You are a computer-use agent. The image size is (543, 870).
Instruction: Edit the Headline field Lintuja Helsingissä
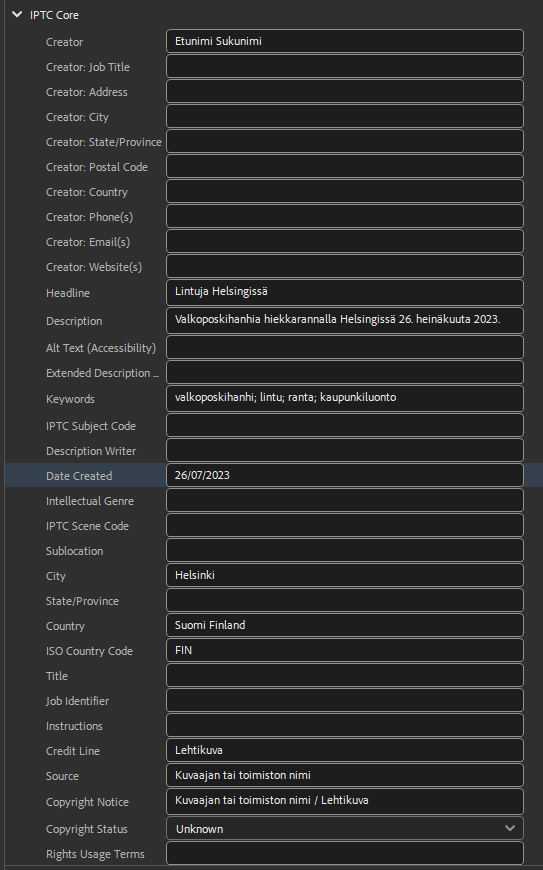345,292
